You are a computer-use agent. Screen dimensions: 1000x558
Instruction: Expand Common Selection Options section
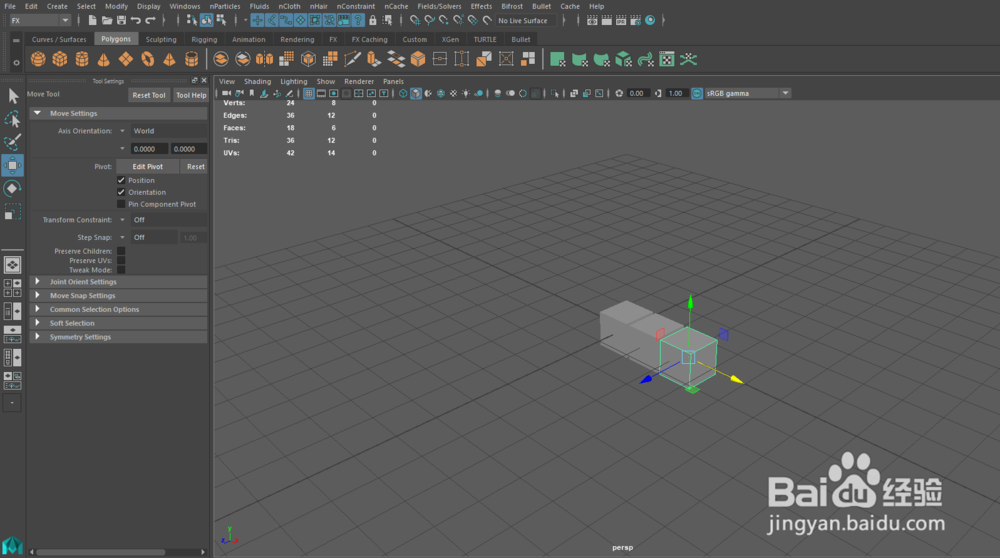click(119, 309)
